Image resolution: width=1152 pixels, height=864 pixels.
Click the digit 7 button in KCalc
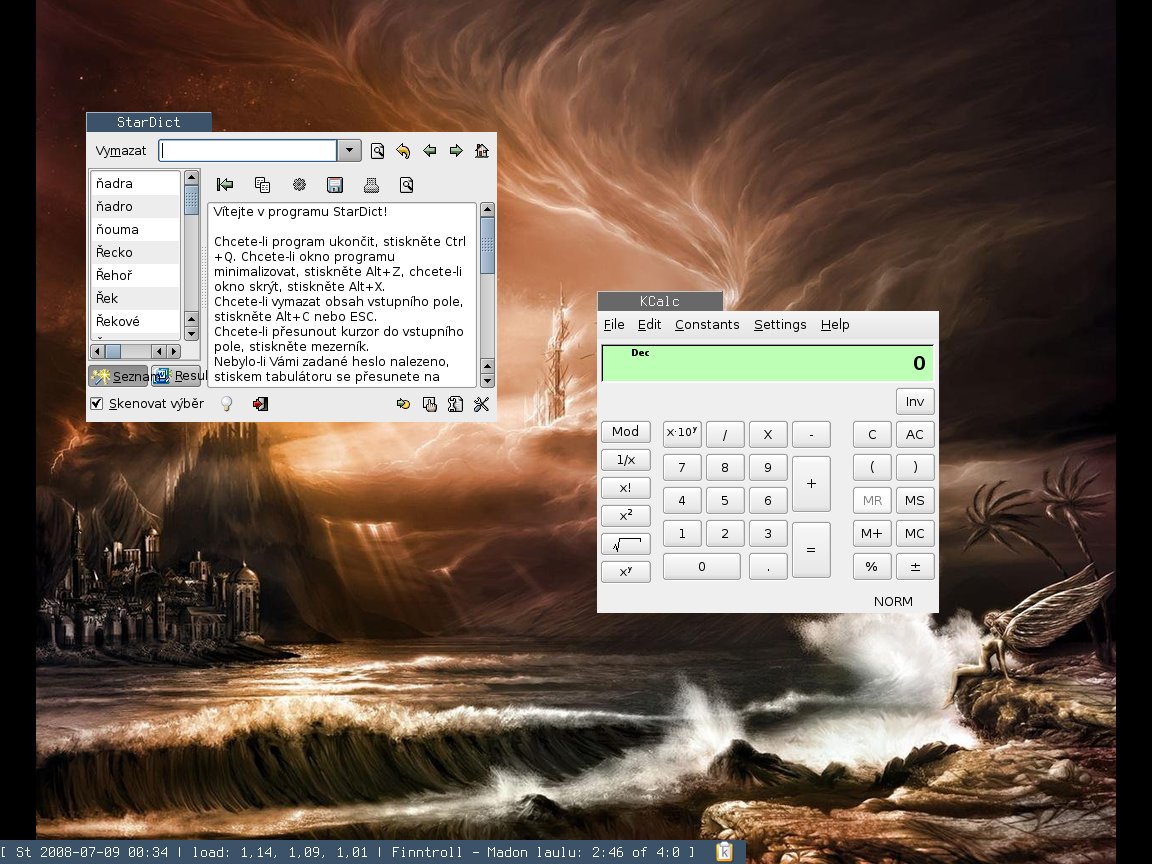point(682,467)
